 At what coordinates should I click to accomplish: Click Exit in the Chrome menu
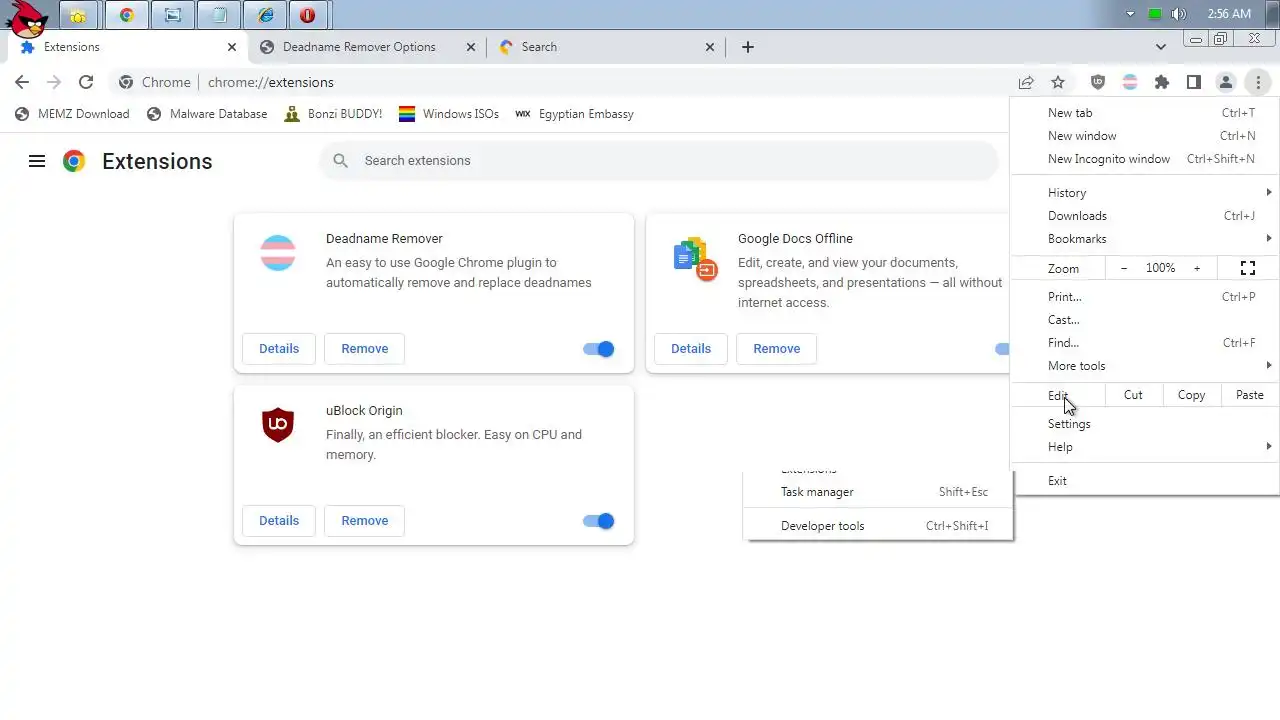[1145, 480]
